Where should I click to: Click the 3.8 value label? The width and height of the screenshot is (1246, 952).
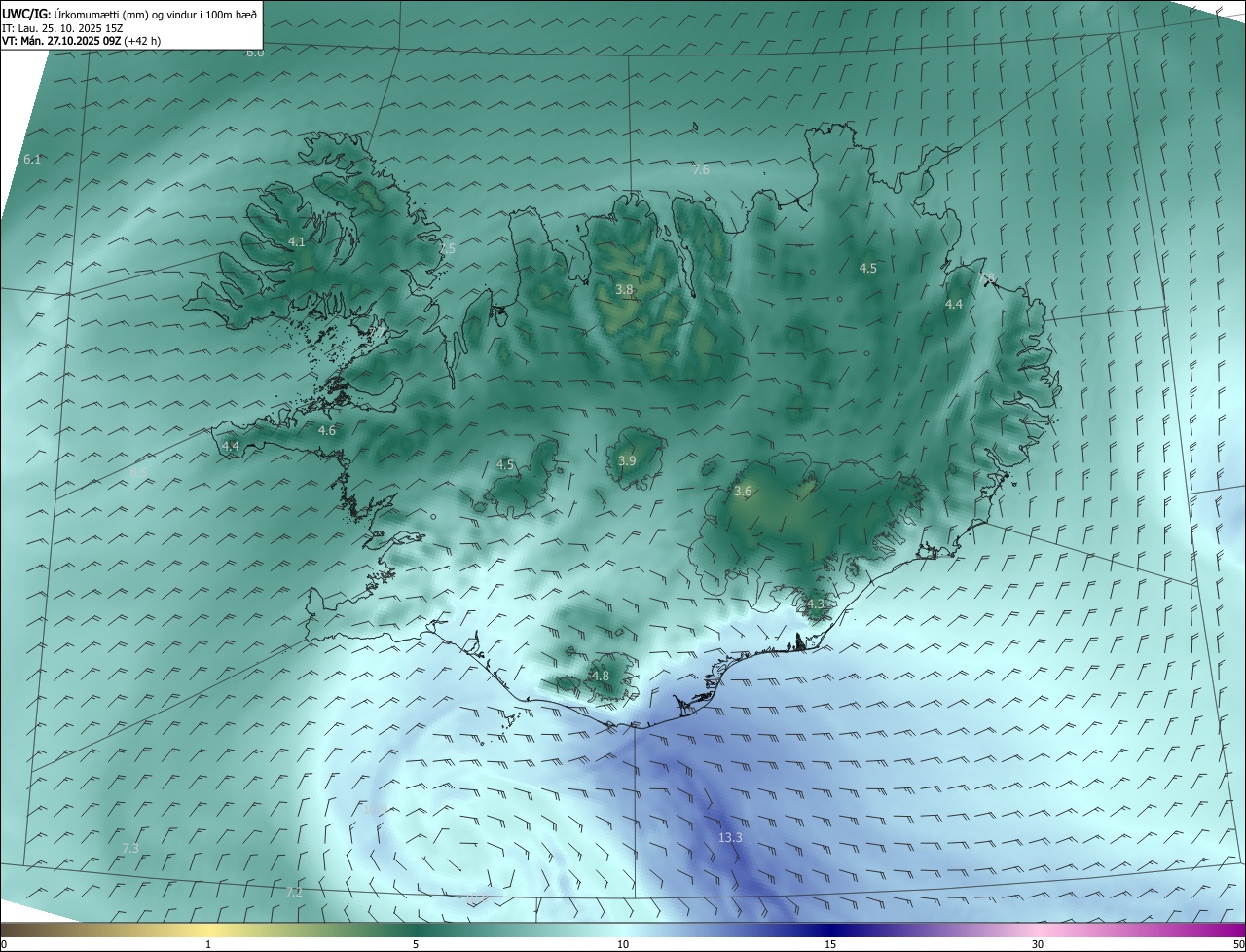point(625,289)
